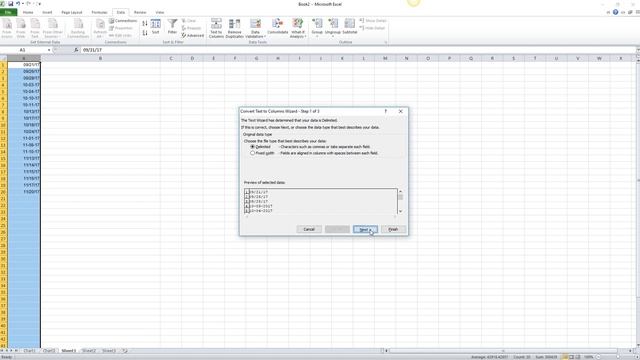Click the preview pane scroll up arrow
This screenshot has width=640, height=360.
click(x=400, y=191)
